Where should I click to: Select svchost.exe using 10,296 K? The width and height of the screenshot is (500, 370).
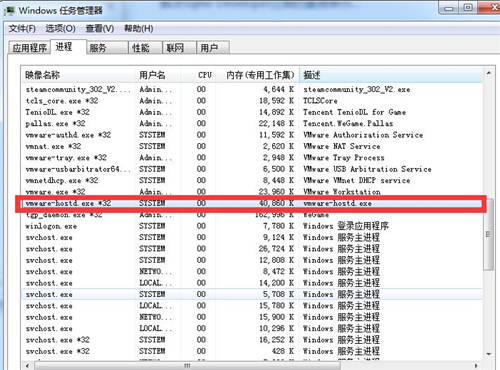252,328
